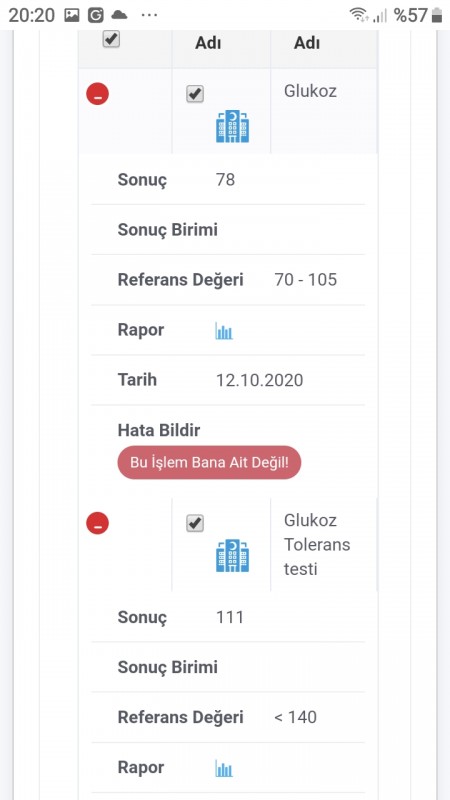Tap the Wi-Fi status bar icon
Viewport: 450px width, 800px height.
tap(359, 15)
